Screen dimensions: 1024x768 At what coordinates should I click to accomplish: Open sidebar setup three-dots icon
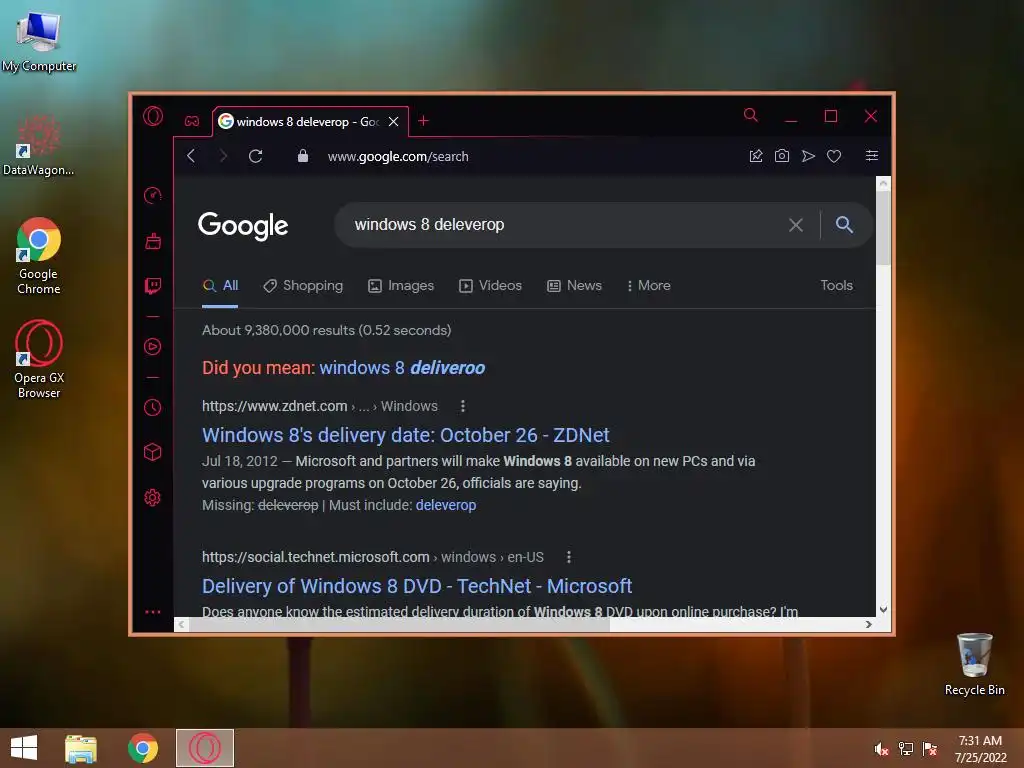pos(153,612)
